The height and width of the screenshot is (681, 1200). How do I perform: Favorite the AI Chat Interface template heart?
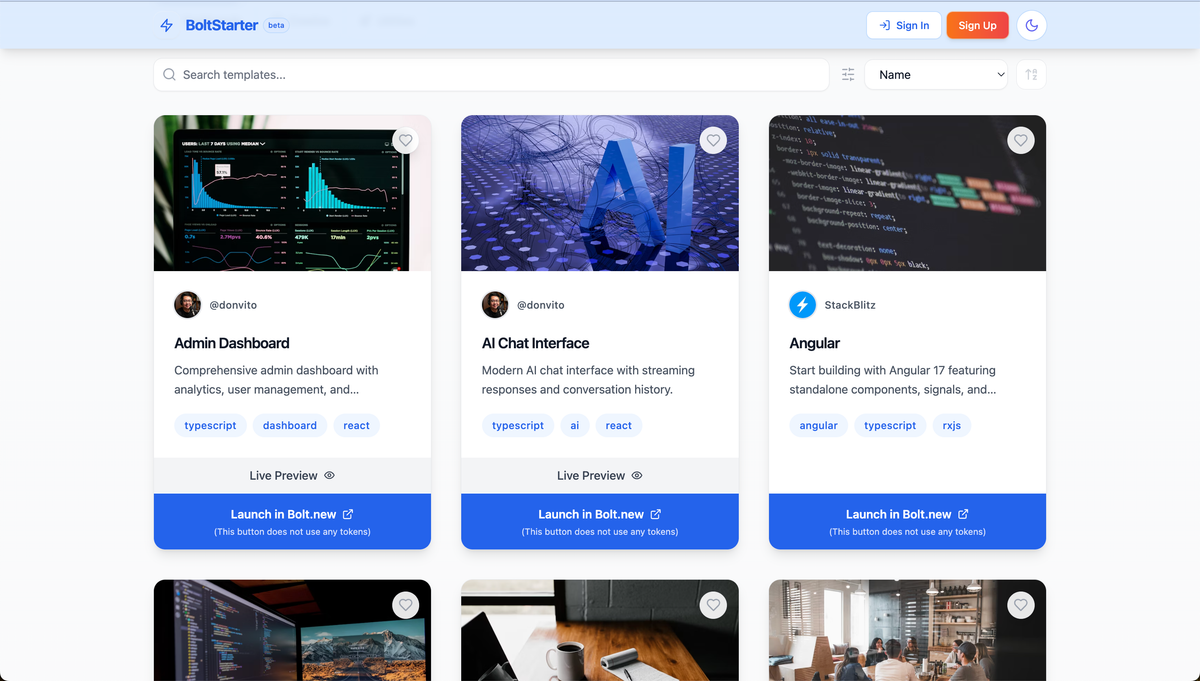(712, 141)
